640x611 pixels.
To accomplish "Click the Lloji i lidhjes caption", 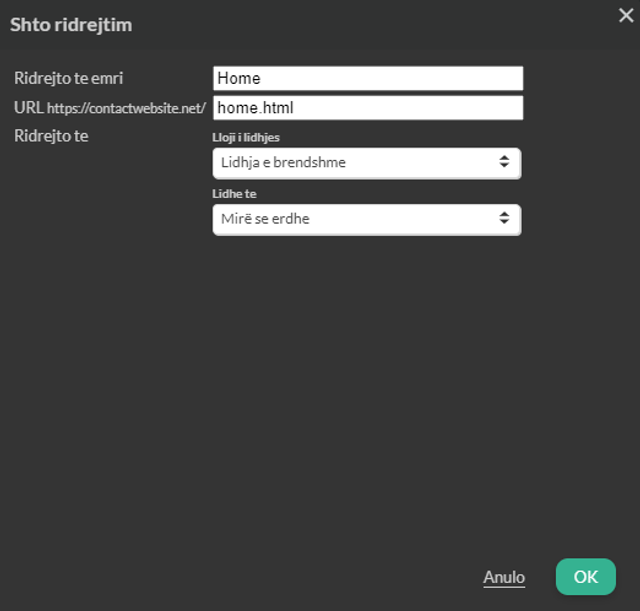I will [x=246, y=138].
